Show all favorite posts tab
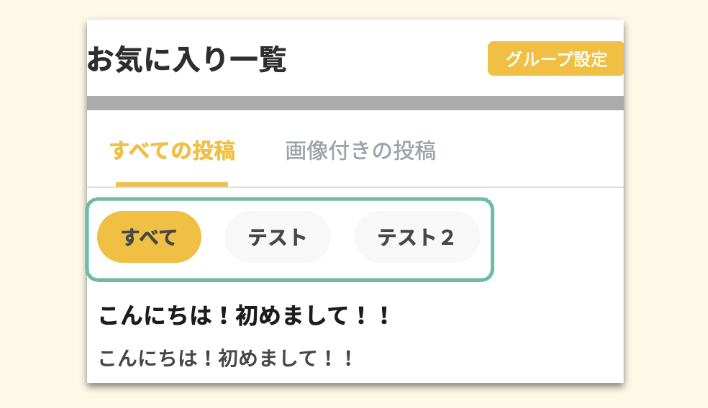 172,151
